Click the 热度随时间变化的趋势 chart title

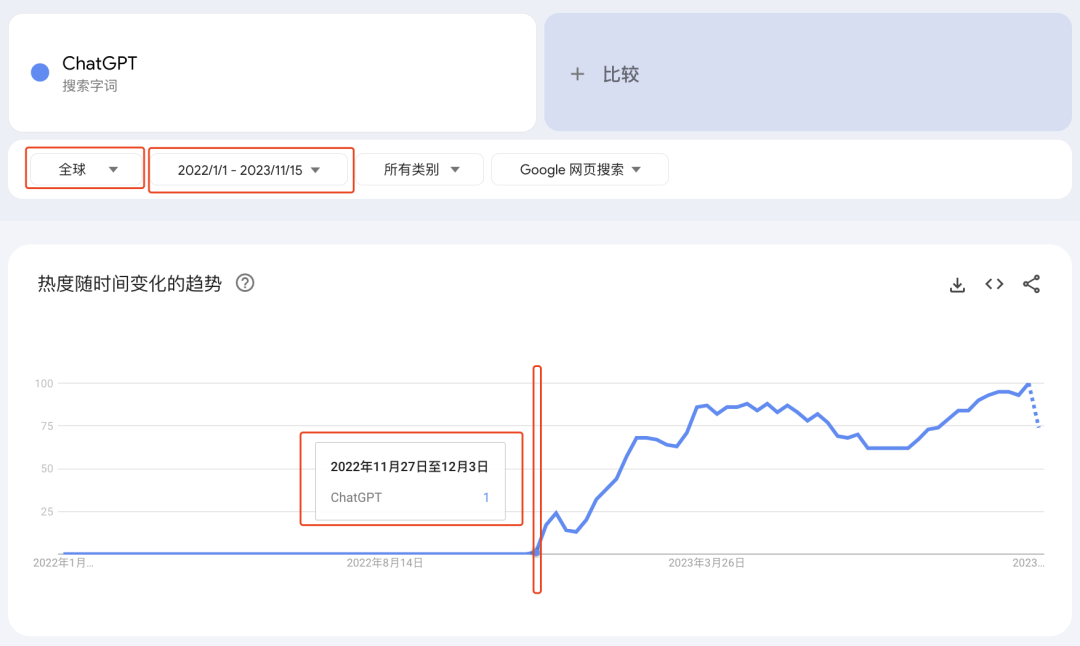(x=129, y=284)
